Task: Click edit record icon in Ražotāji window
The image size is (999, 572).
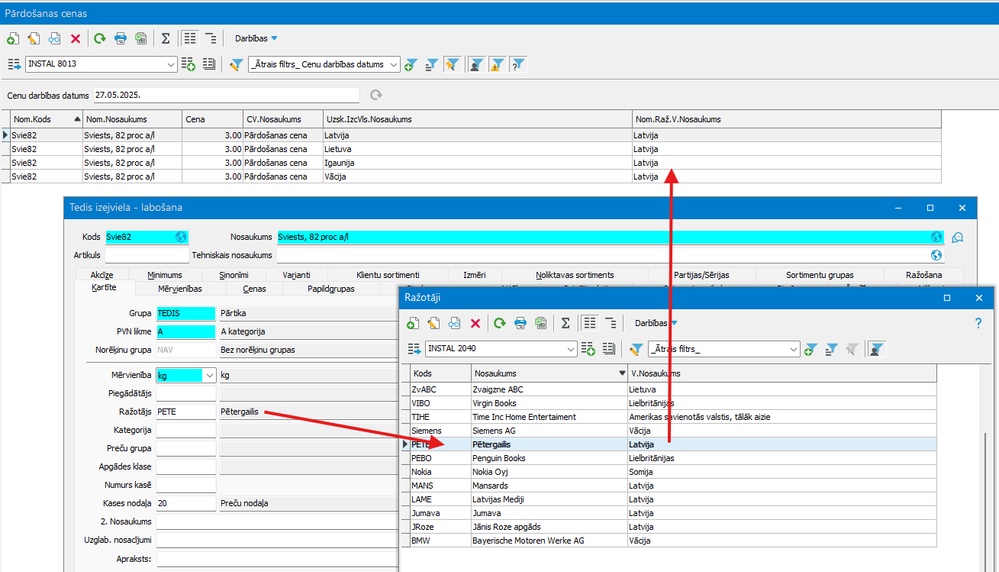Action: pyautogui.click(x=434, y=324)
